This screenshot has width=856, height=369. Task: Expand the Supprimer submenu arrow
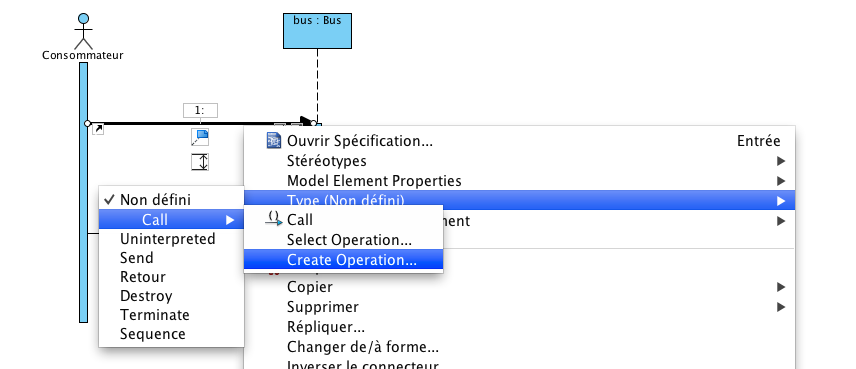tap(781, 307)
